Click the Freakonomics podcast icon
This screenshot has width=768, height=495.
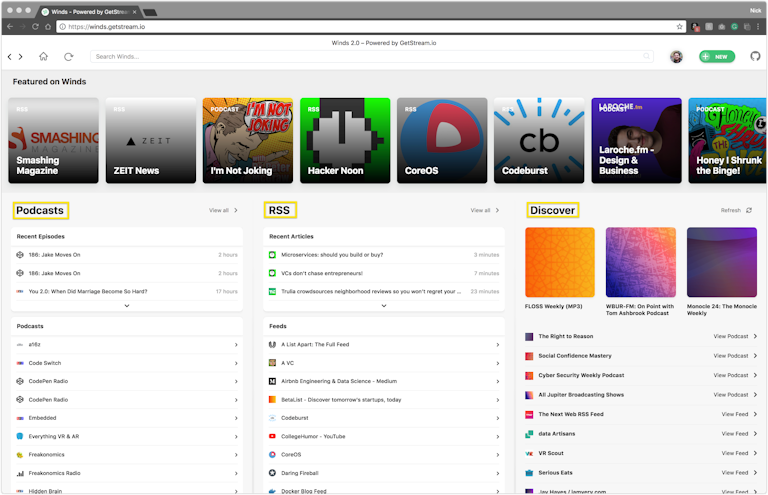click(x=20, y=455)
